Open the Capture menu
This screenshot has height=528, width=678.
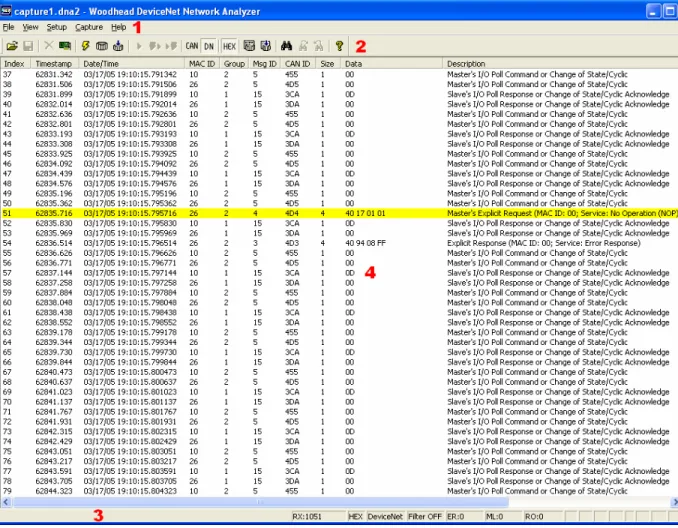coord(89,27)
